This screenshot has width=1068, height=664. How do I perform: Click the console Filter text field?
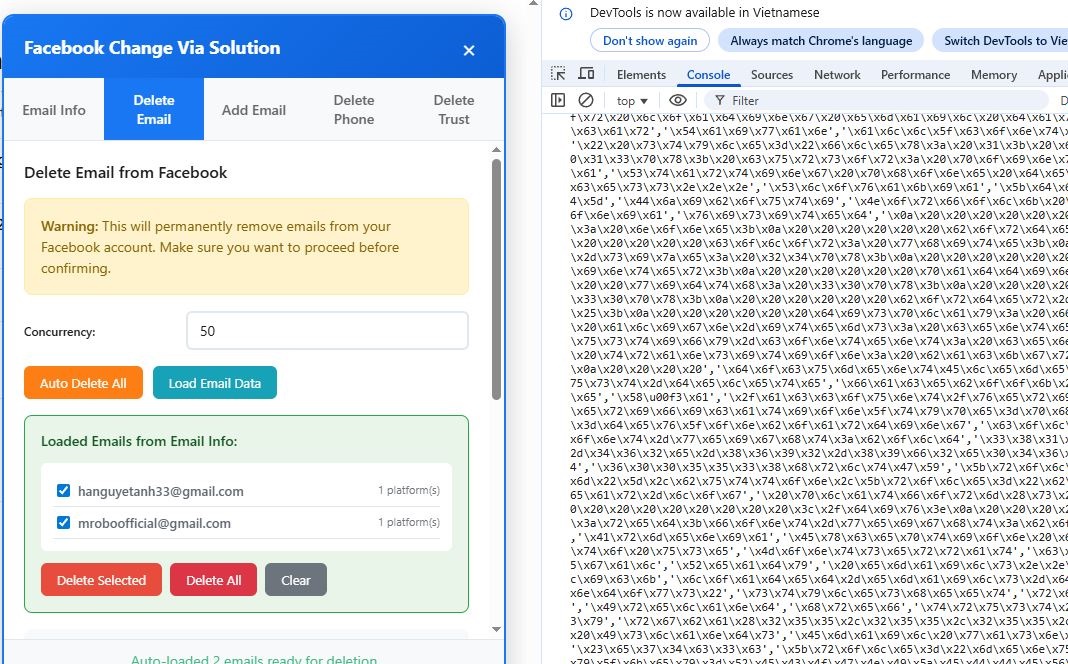[x=880, y=101]
